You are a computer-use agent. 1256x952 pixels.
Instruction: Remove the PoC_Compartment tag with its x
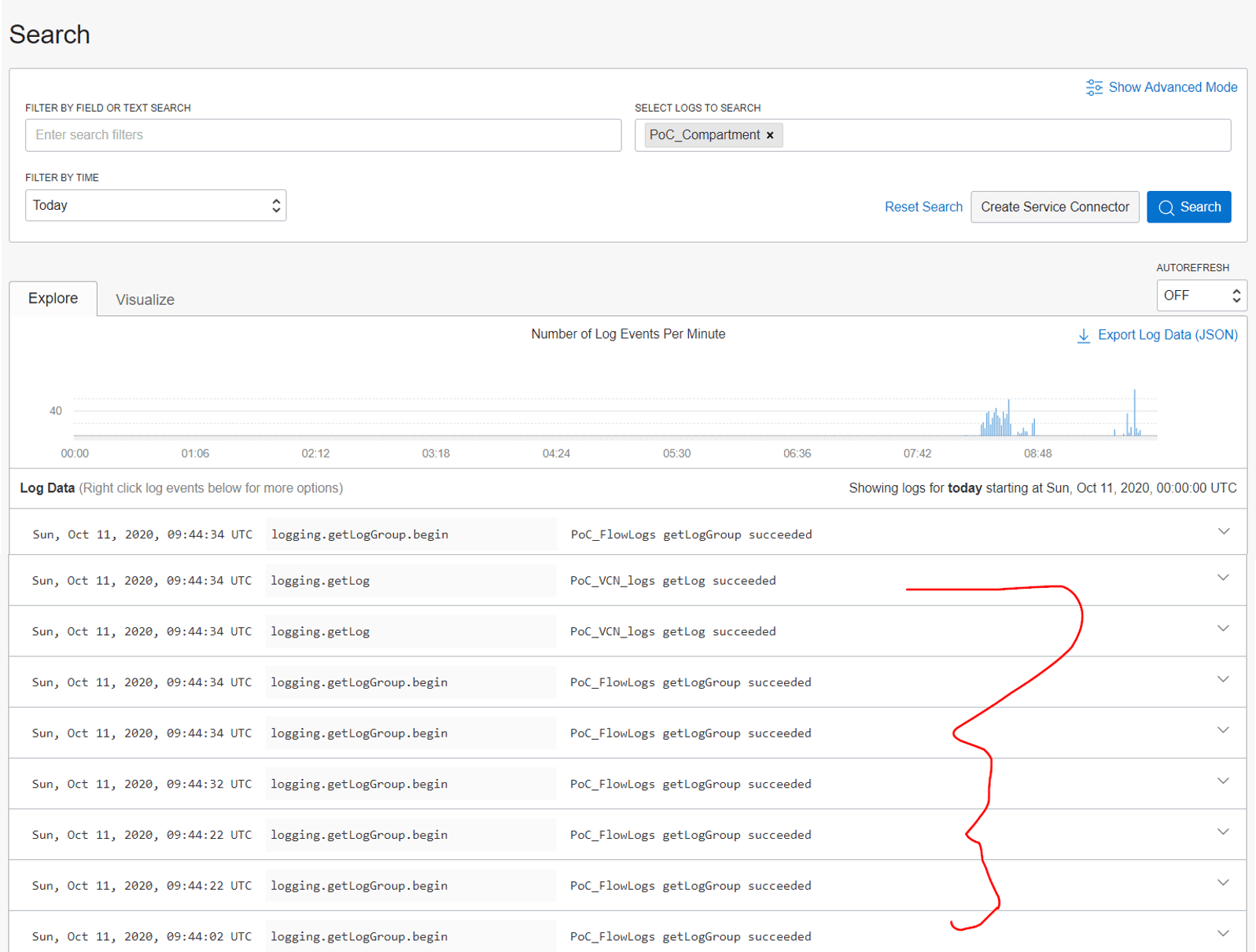[x=770, y=135]
